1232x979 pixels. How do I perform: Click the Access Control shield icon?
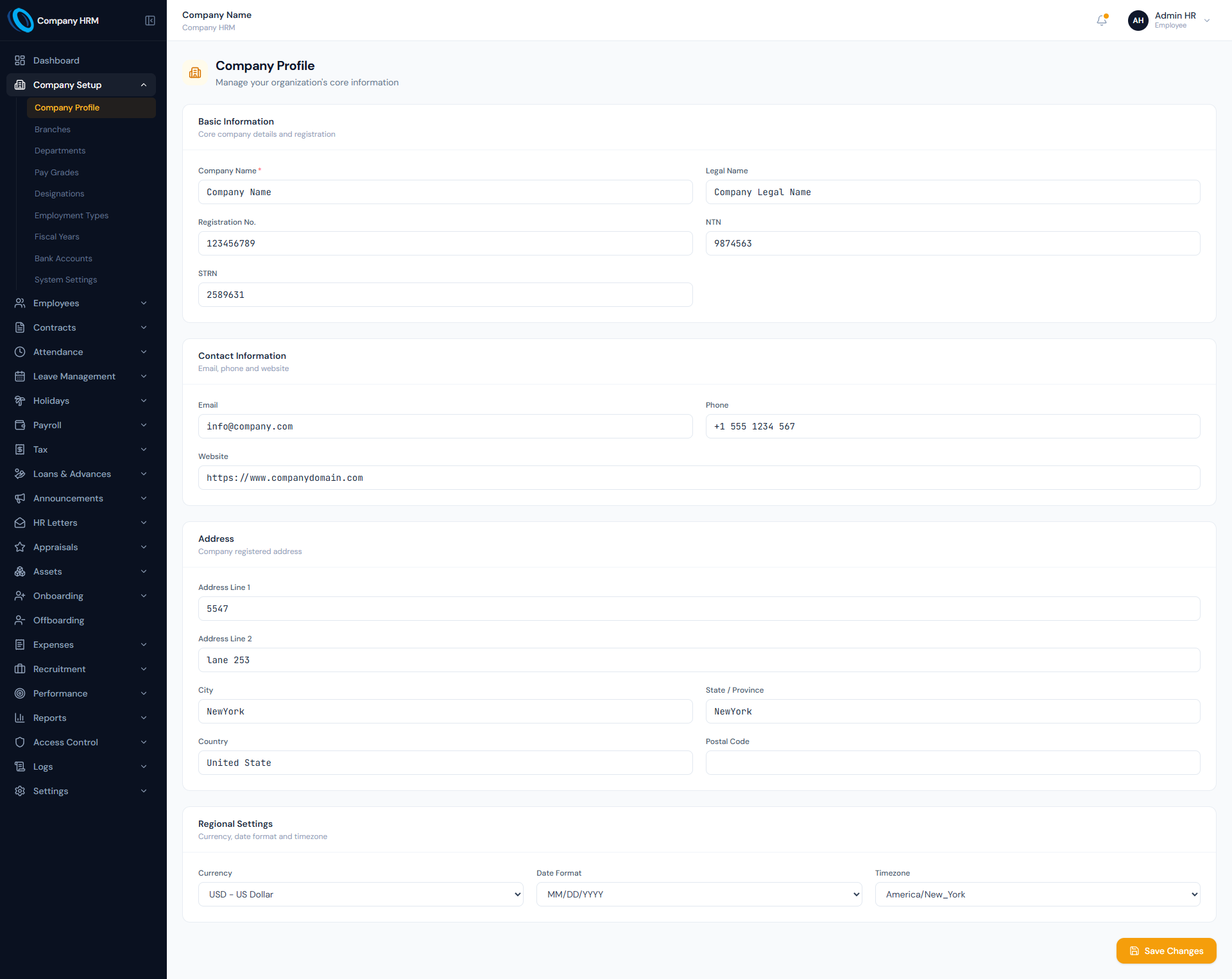tap(20, 742)
